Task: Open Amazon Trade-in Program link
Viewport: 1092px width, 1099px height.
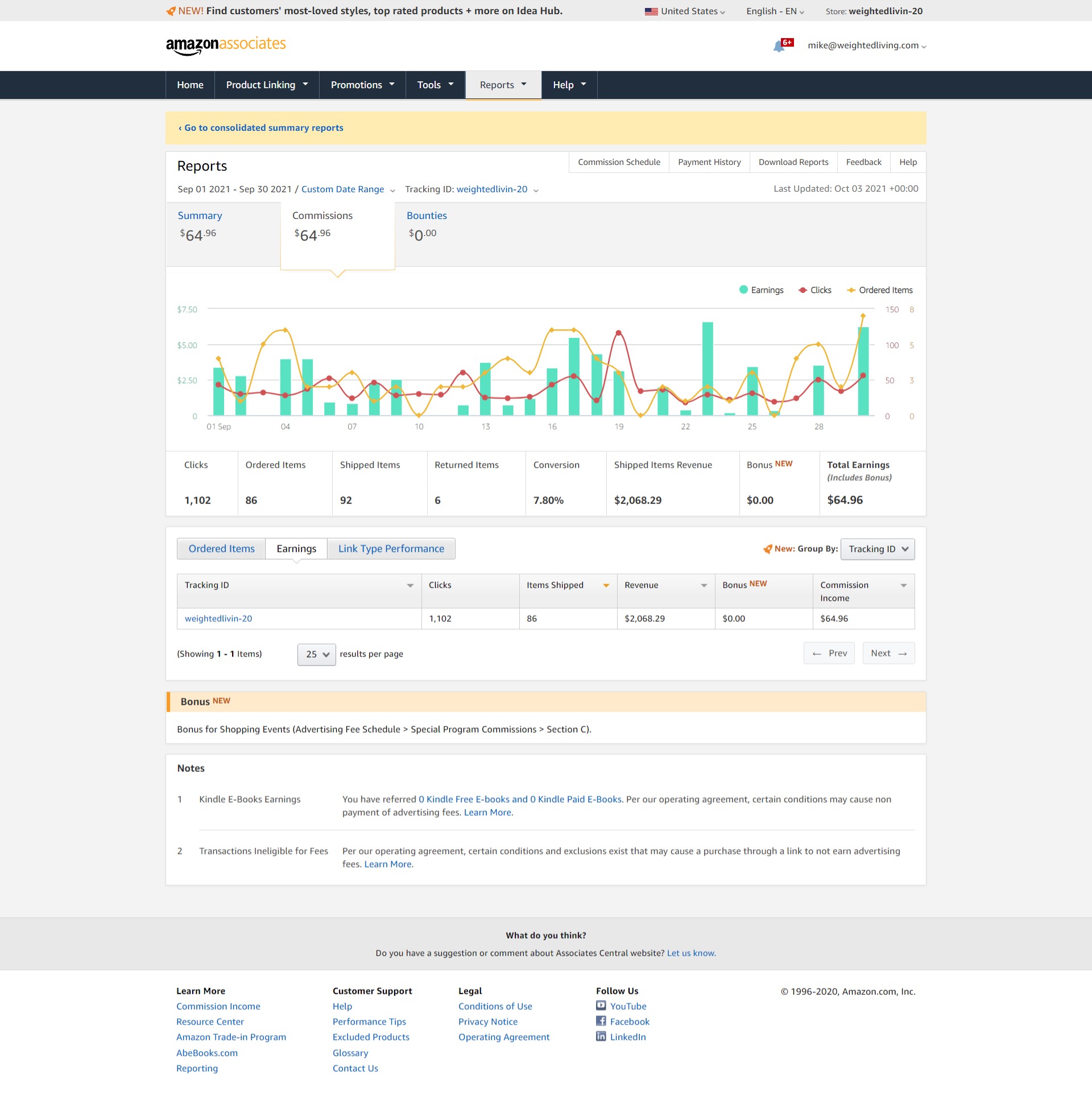Action: coord(231,1037)
